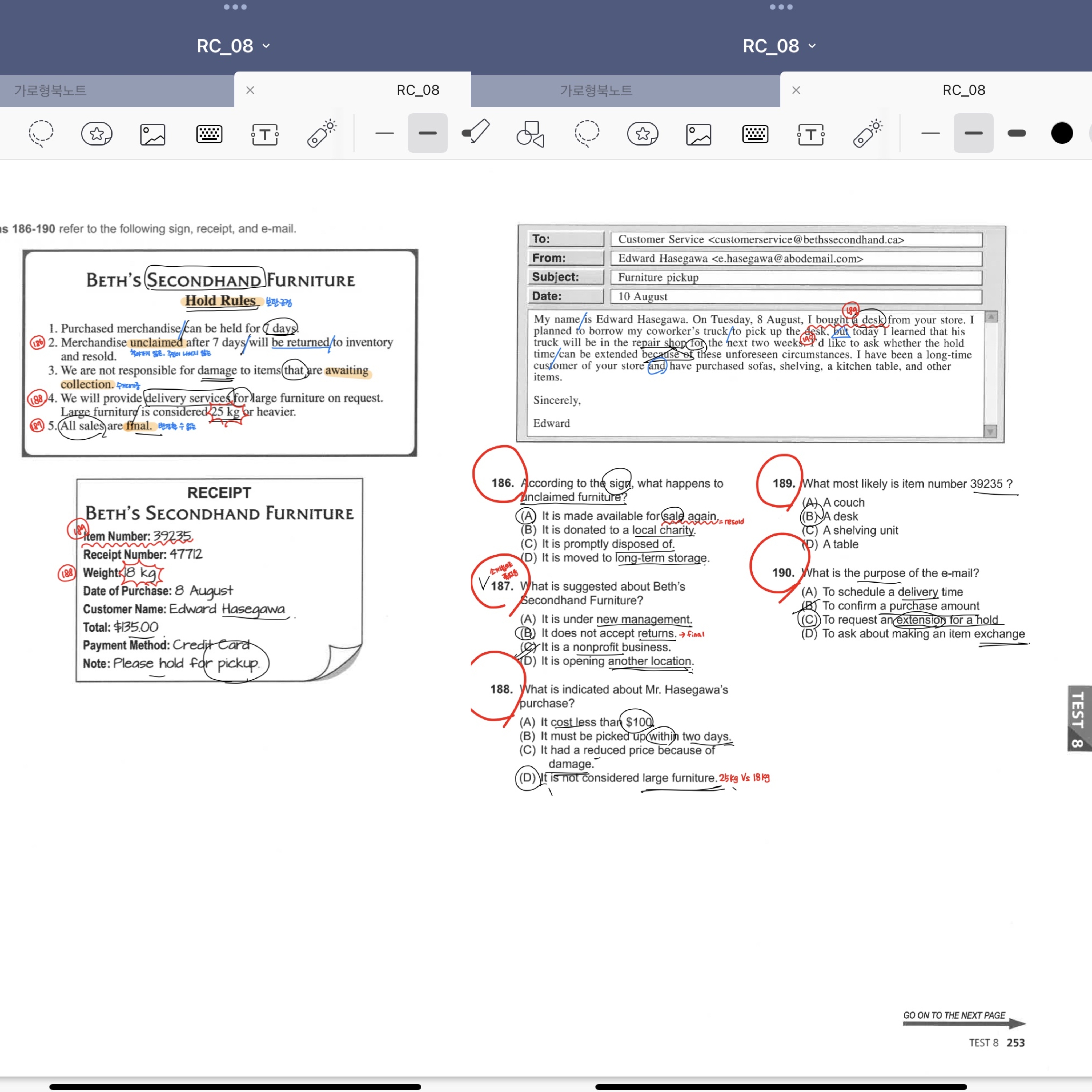Enable the laser pointer in left pane
This screenshot has height=1092, width=1092.
(x=321, y=134)
